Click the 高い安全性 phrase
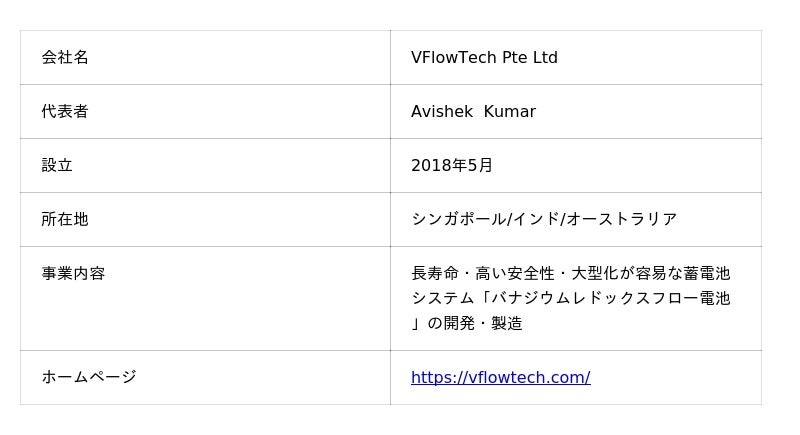The image size is (800, 435). [516, 273]
